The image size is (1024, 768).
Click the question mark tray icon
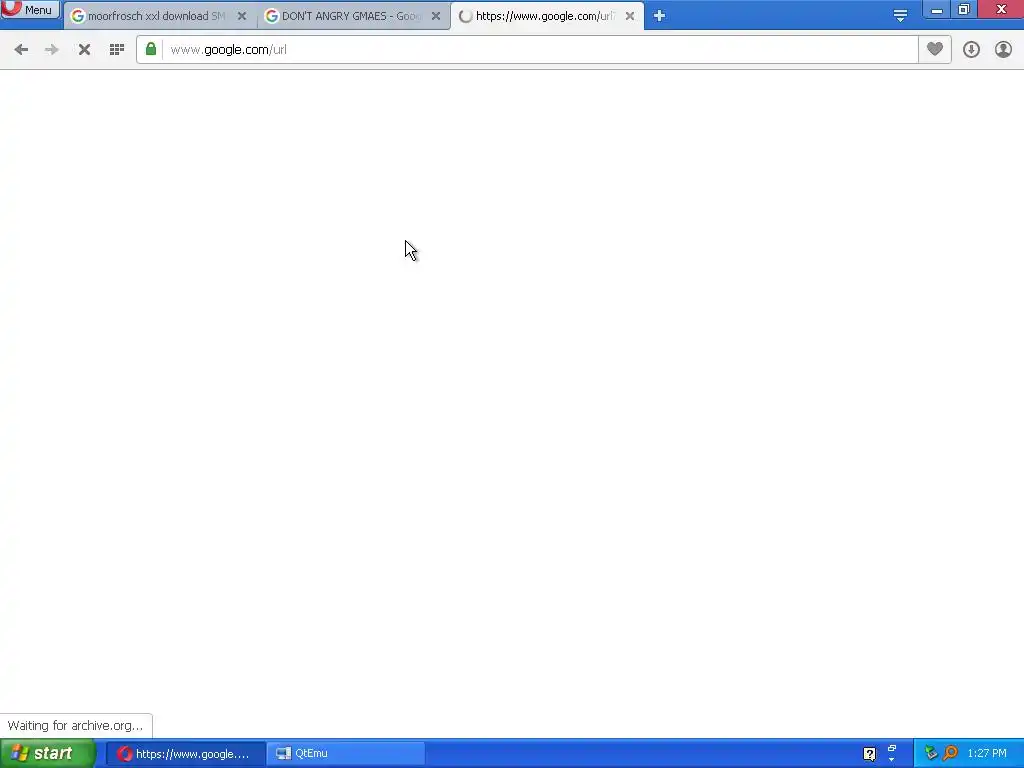(x=869, y=754)
